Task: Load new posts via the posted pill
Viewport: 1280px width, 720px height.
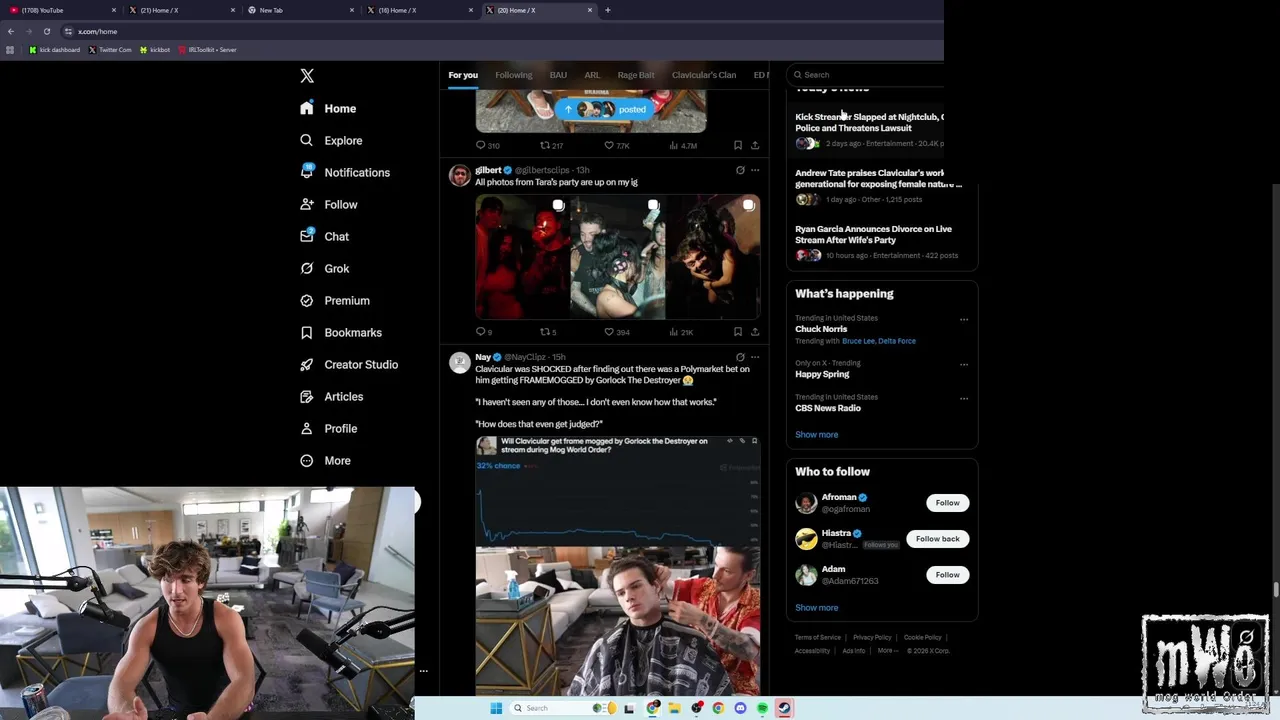Action: click(605, 109)
